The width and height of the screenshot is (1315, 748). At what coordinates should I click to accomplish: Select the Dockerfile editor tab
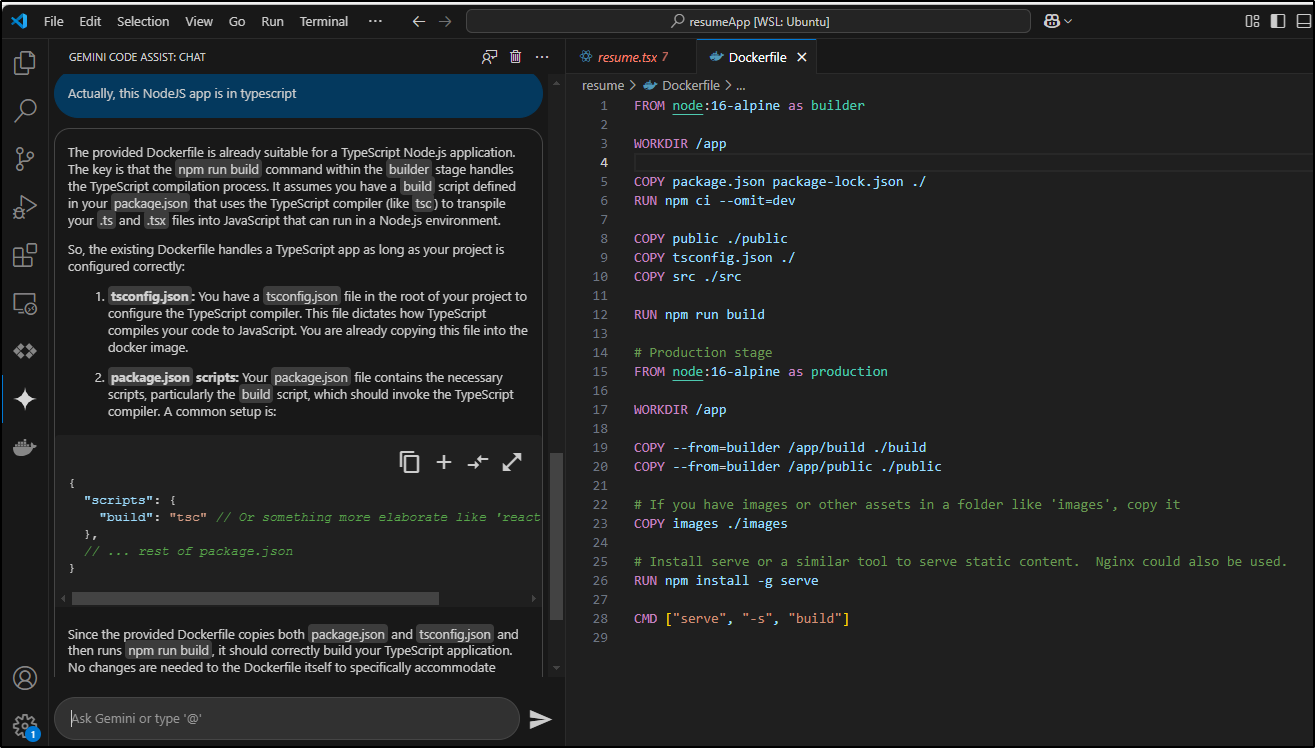pos(757,57)
